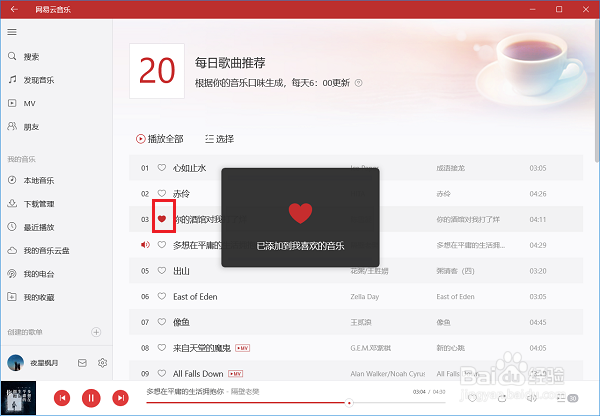Skip to next track
Image resolution: width=600 pixels, height=416 pixels.
(121, 398)
